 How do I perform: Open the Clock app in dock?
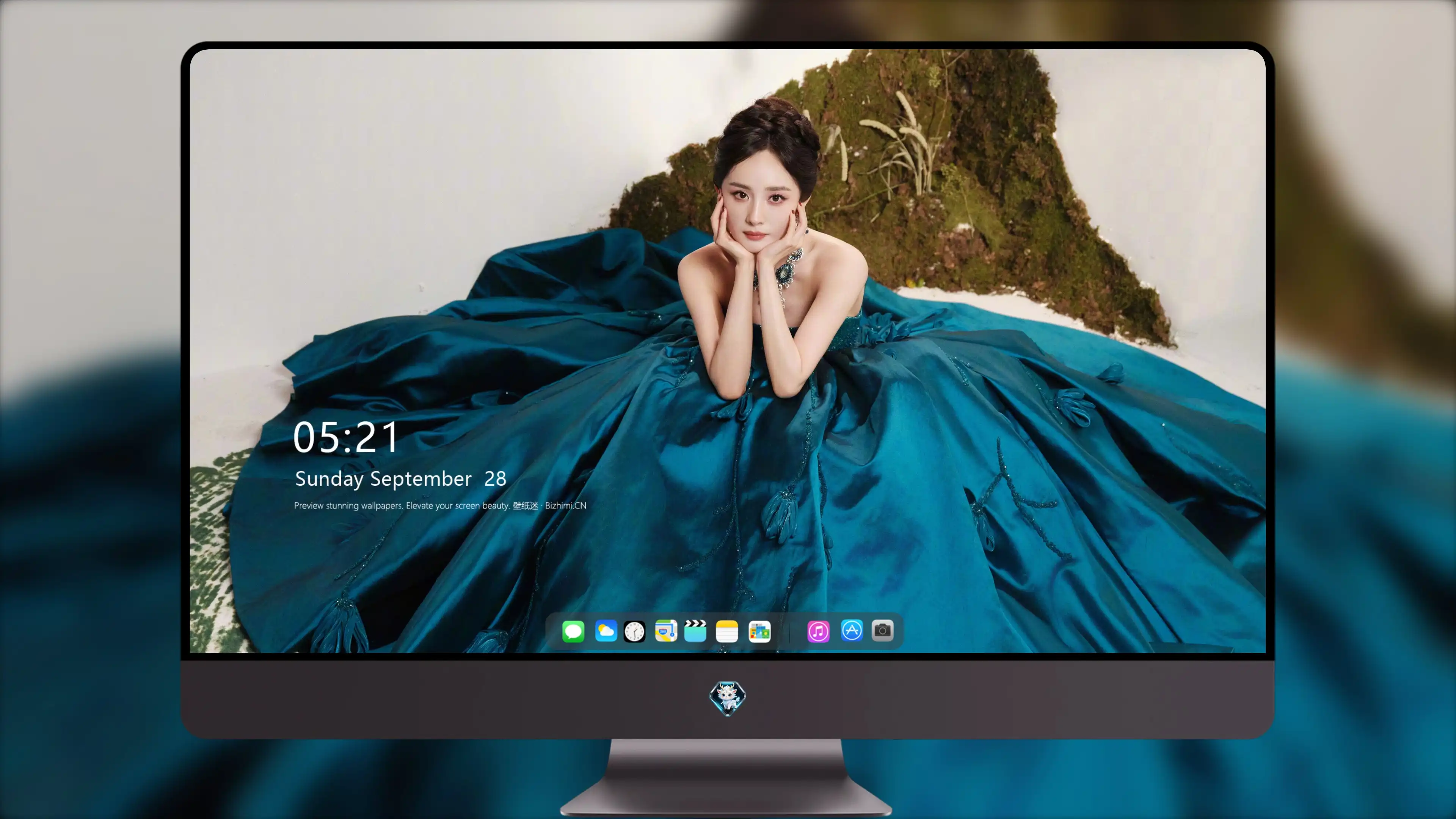(634, 631)
